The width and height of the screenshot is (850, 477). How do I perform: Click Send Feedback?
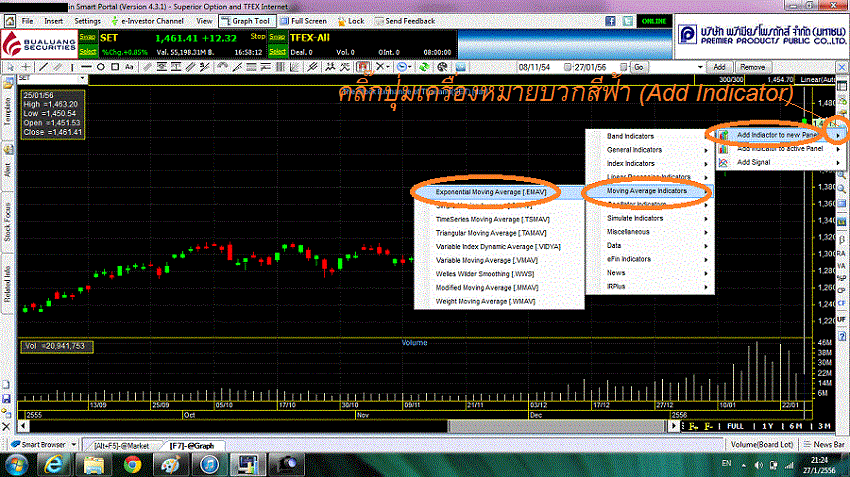point(404,21)
